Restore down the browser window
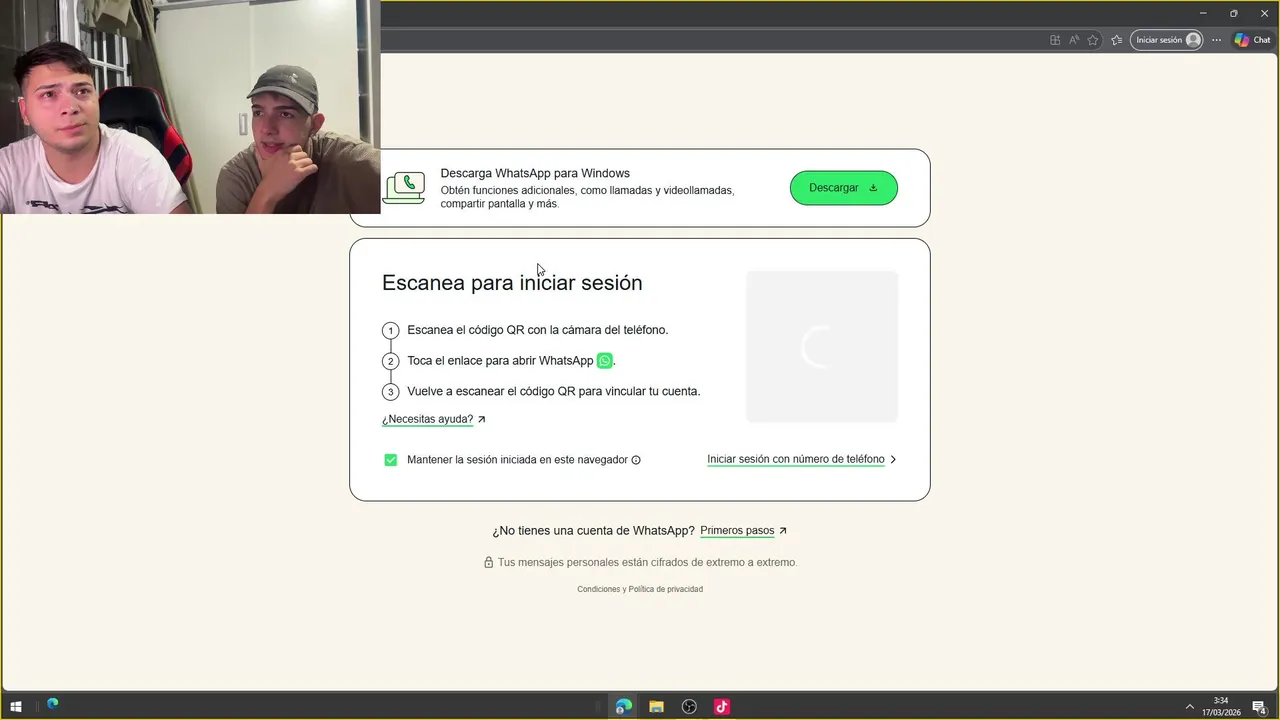 coord(1234,13)
